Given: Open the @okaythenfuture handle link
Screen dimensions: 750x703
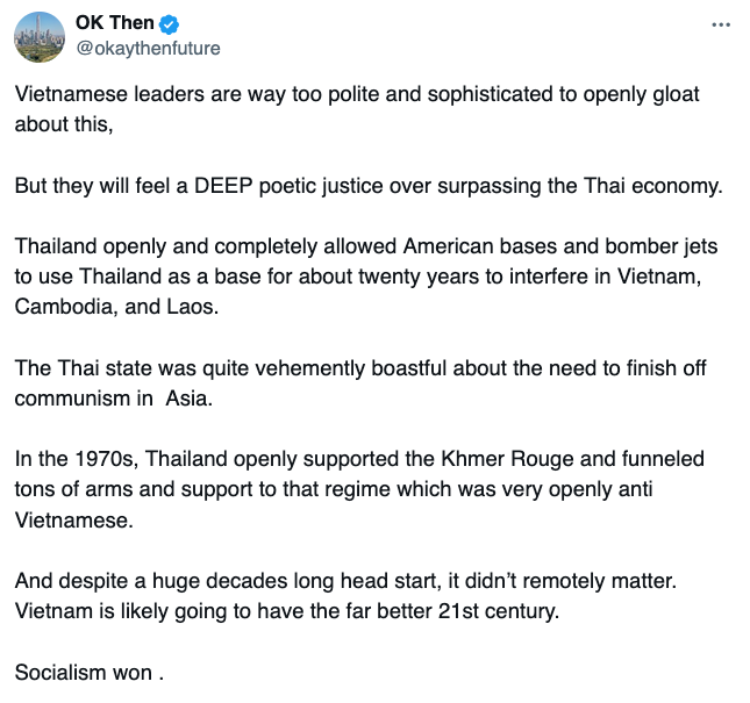Looking at the screenshot, I should [x=148, y=48].
